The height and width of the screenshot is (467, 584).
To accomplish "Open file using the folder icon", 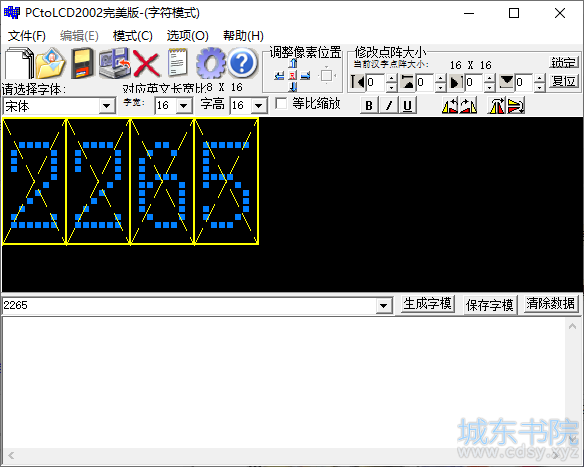I will pyautogui.click(x=51, y=63).
